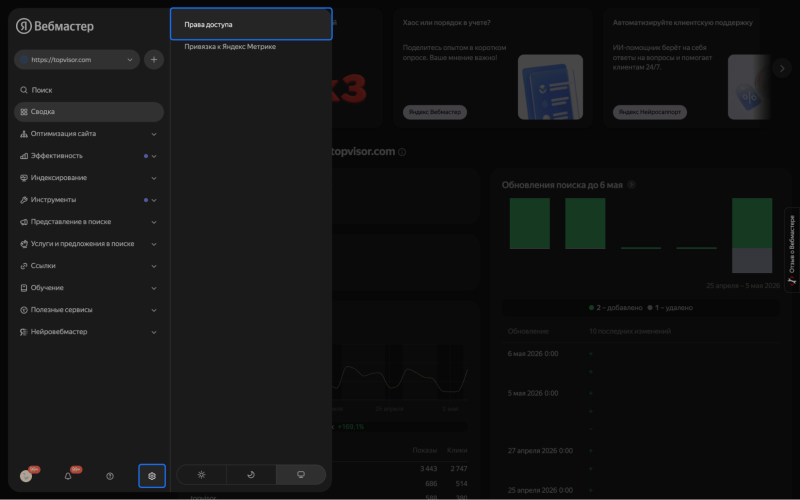Image resolution: width=800 pixels, height=500 pixels.
Task: Click the Яндекс Вебмастер logo
Action: coord(55,26)
